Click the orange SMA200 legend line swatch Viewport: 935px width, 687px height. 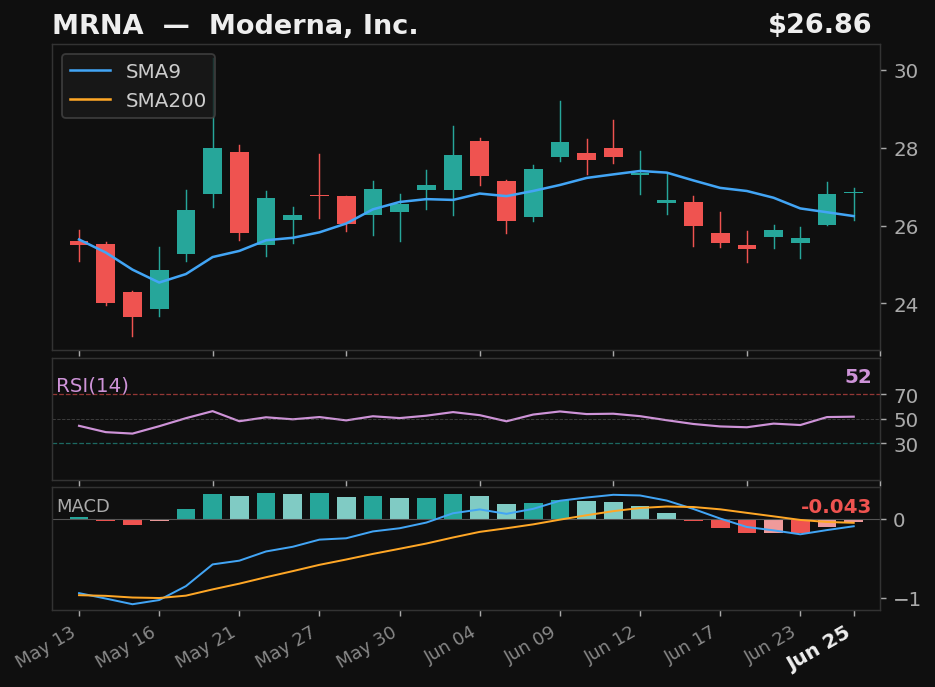[x=91, y=100]
